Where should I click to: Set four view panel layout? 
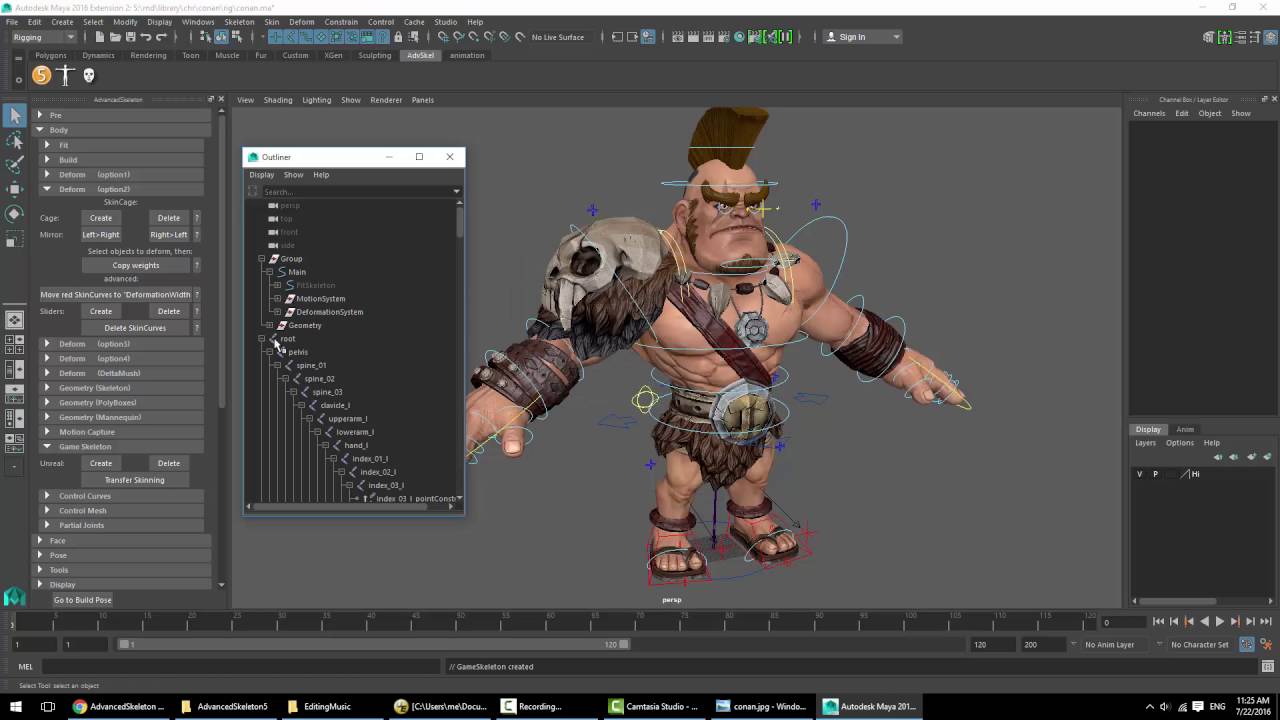click(x=15, y=345)
